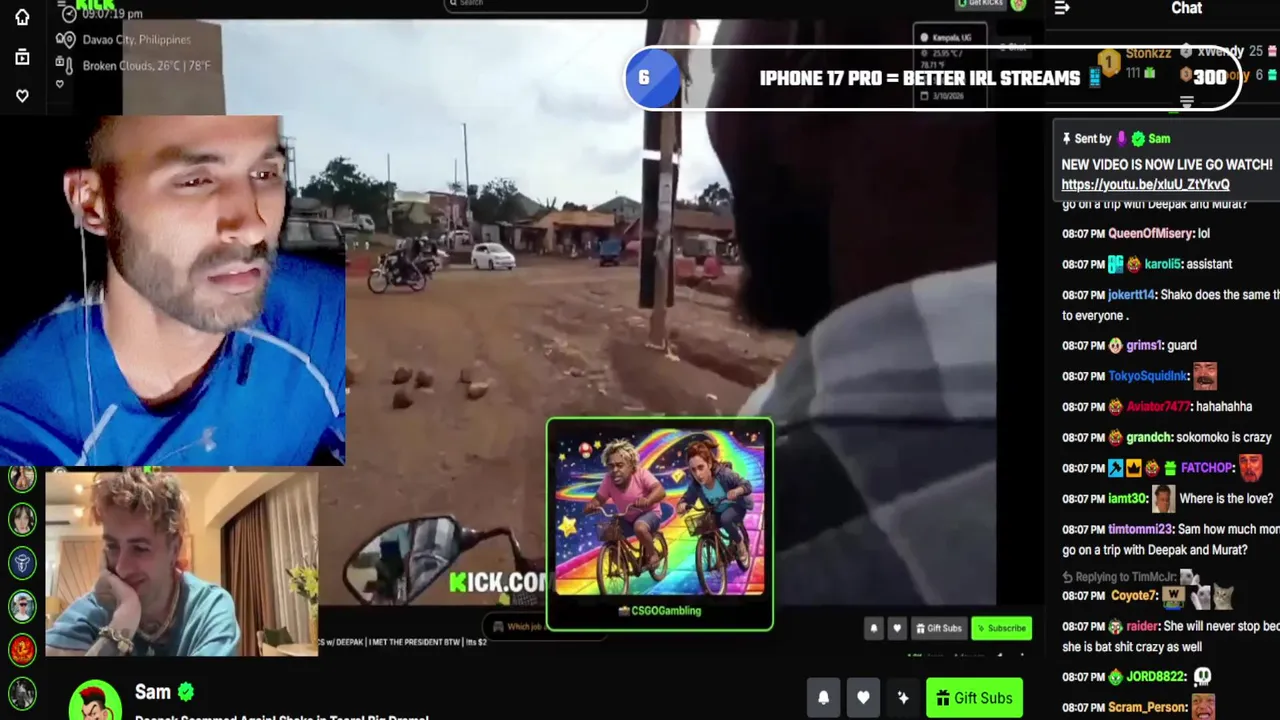Click the emote in TokyoSquidInk's message
The width and height of the screenshot is (1280, 720).
point(1205,376)
